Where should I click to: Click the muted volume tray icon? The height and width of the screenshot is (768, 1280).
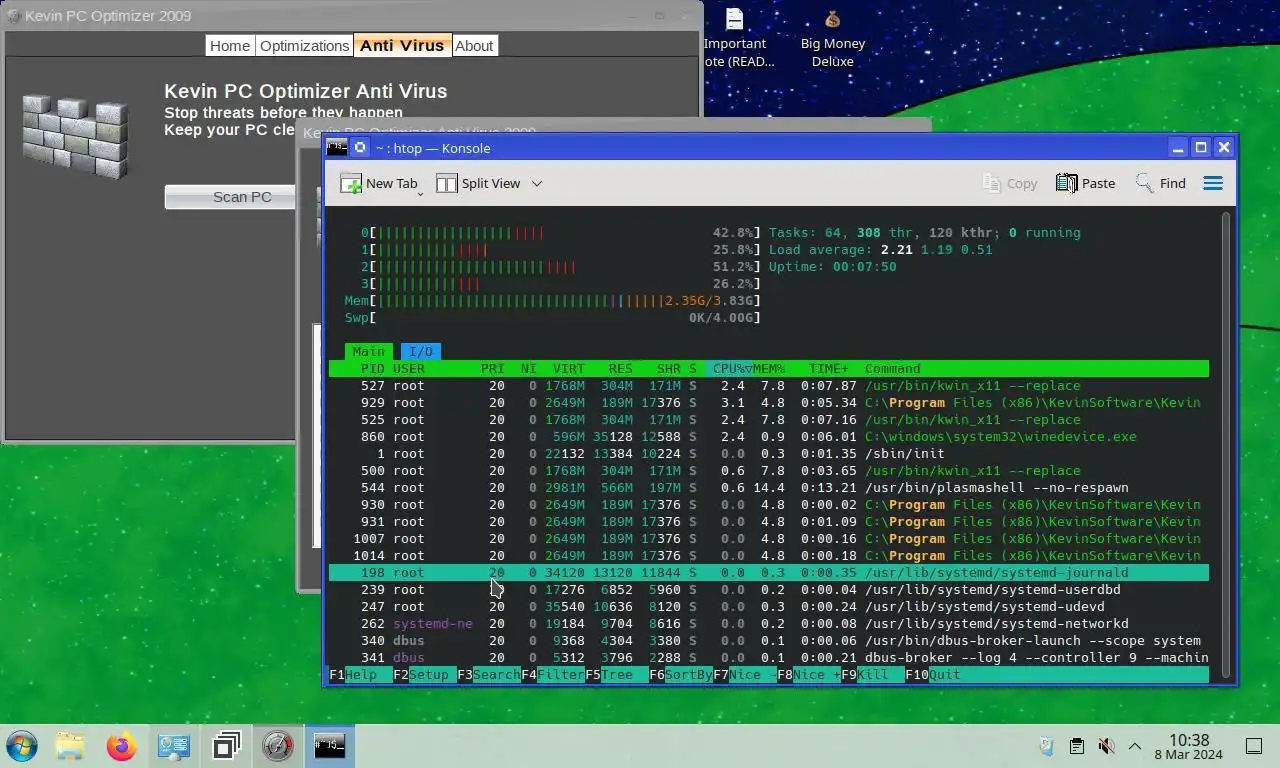(x=1106, y=746)
